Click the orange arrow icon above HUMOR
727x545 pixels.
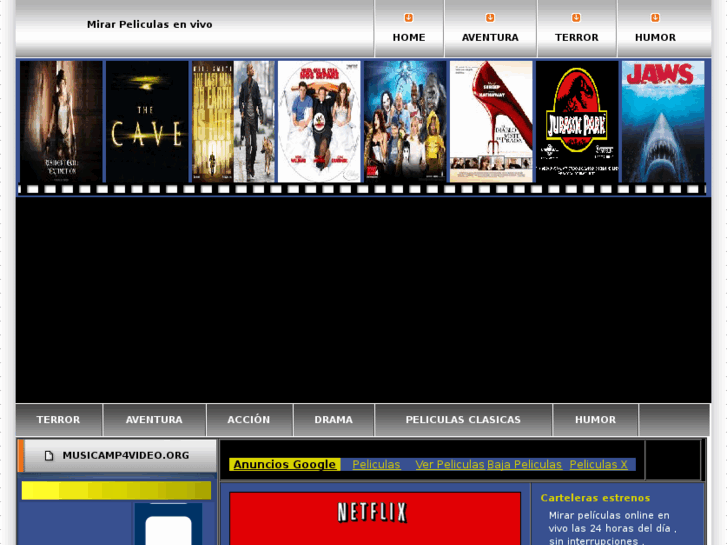pyautogui.click(x=655, y=18)
